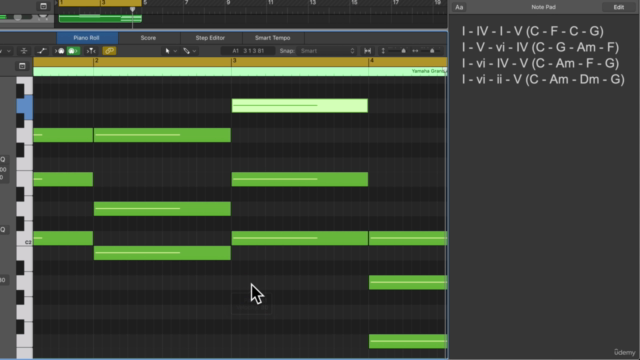Click the A1 3 1 3 81 position display
The height and width of the screenshot is (360, 640).
248,51
